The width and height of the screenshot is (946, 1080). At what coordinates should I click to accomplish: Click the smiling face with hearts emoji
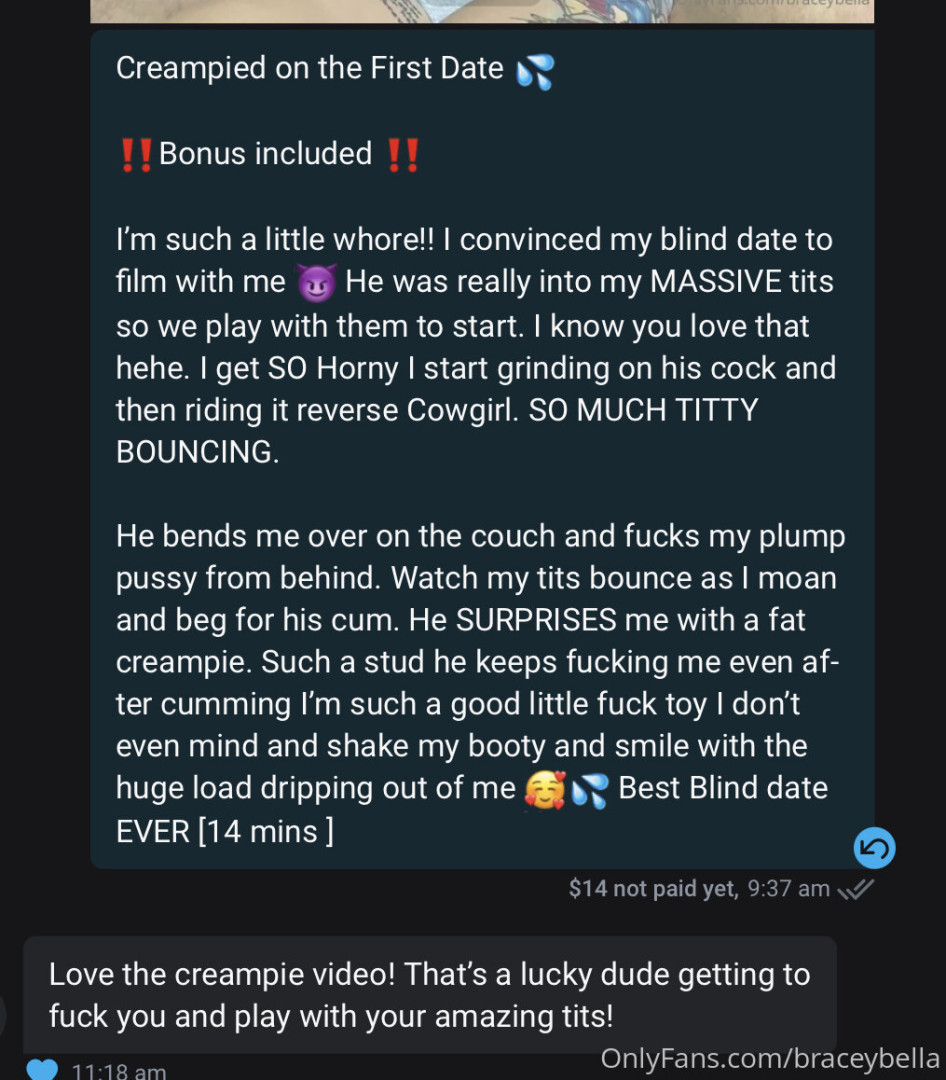tap(544, 790)
